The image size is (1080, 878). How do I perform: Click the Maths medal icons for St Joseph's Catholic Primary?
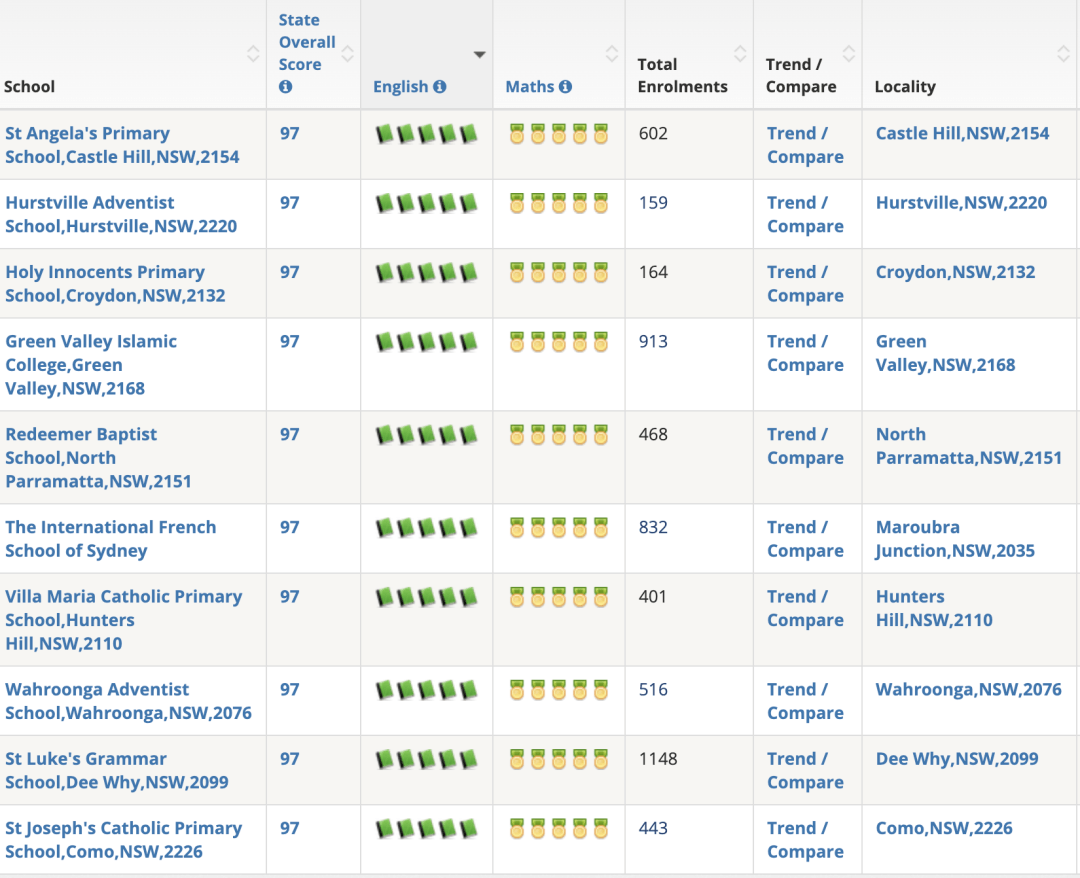click(559, 828)
